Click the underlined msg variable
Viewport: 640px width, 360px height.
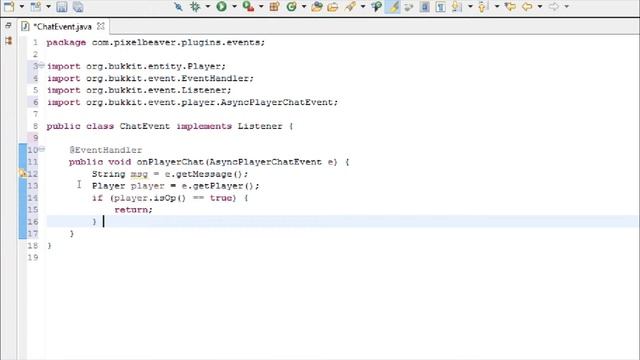pos(139,174)
